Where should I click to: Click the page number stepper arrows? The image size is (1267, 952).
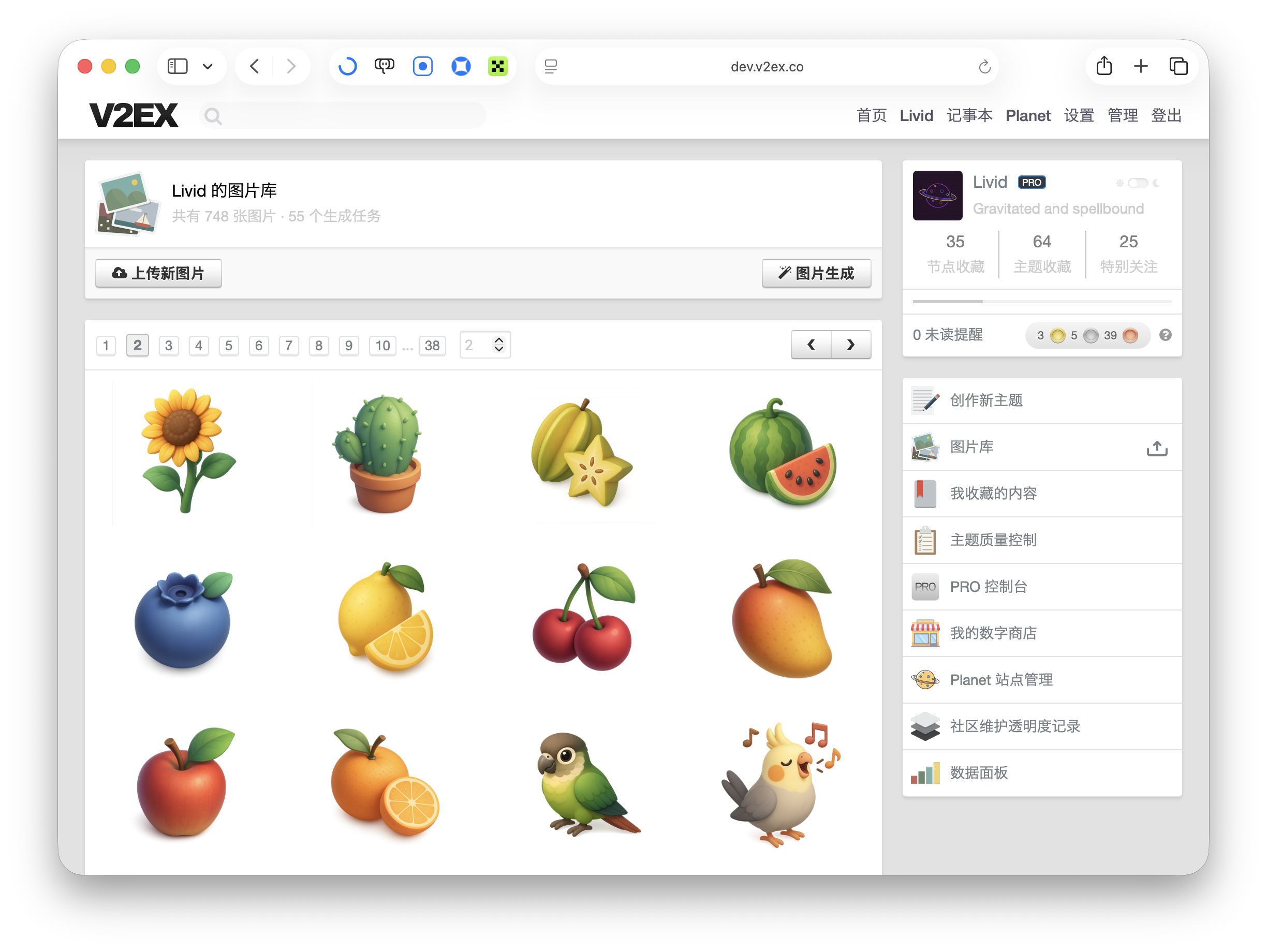(x=499, y=345)
